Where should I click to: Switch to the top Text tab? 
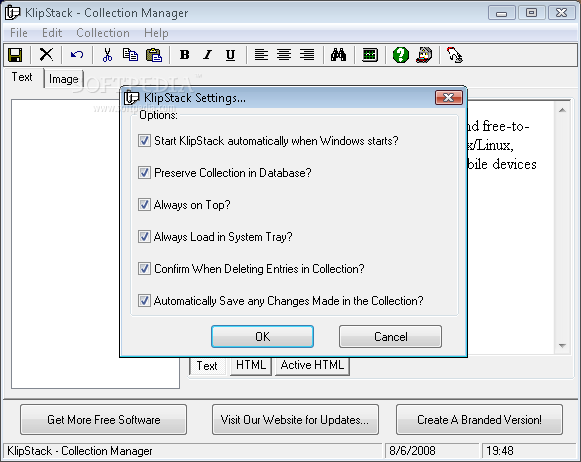tap(22, 77)
